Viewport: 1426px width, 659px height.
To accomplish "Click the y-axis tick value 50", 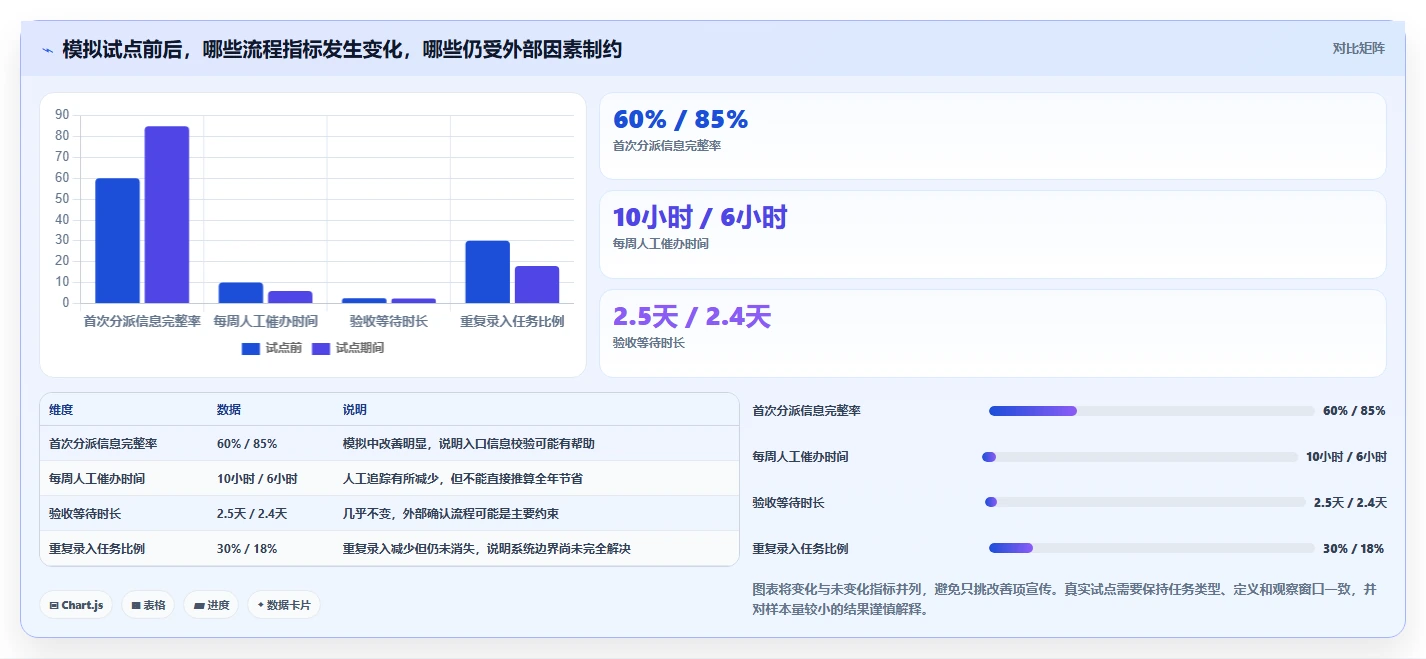I will pos(62,198).
